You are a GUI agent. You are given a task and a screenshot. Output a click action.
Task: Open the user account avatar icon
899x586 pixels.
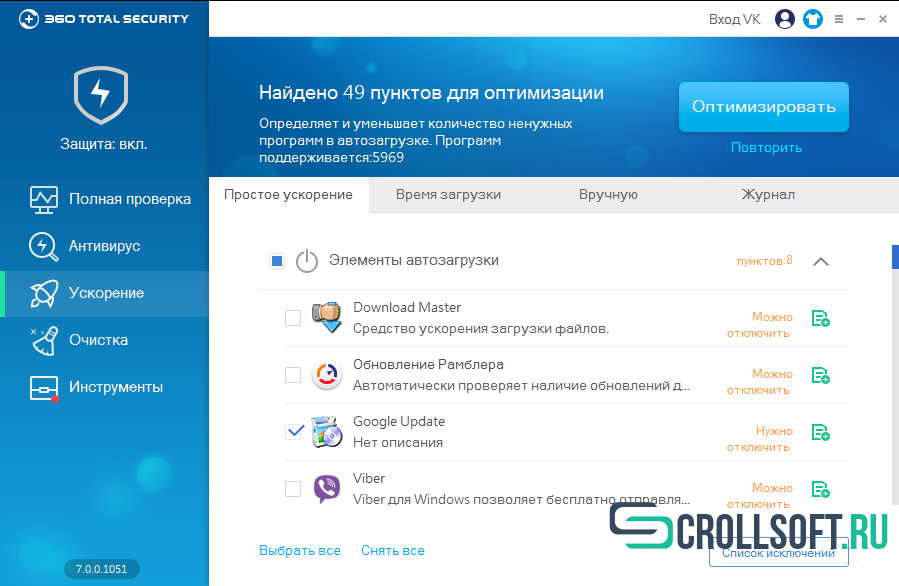point(784,19)
